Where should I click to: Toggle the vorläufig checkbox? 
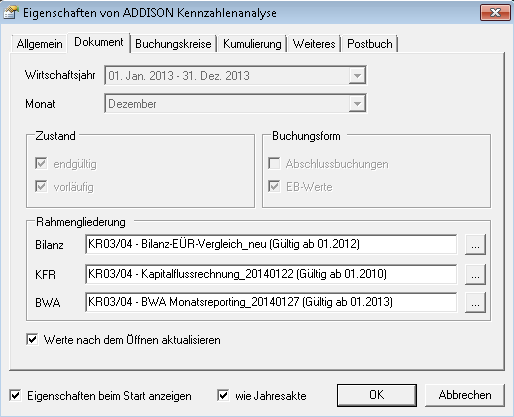(41, 186)
